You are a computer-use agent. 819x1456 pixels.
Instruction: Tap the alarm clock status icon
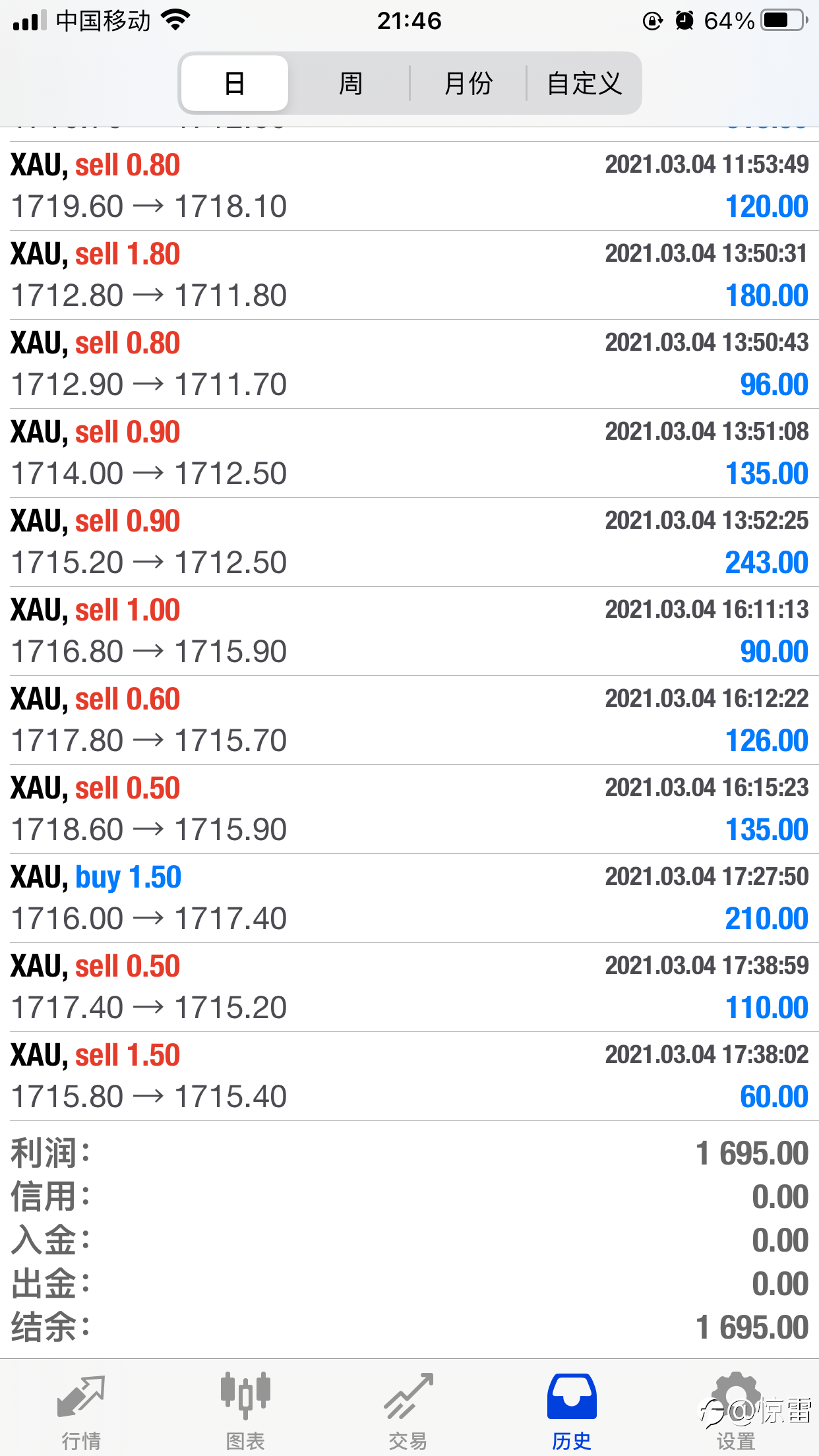(684, 20)
